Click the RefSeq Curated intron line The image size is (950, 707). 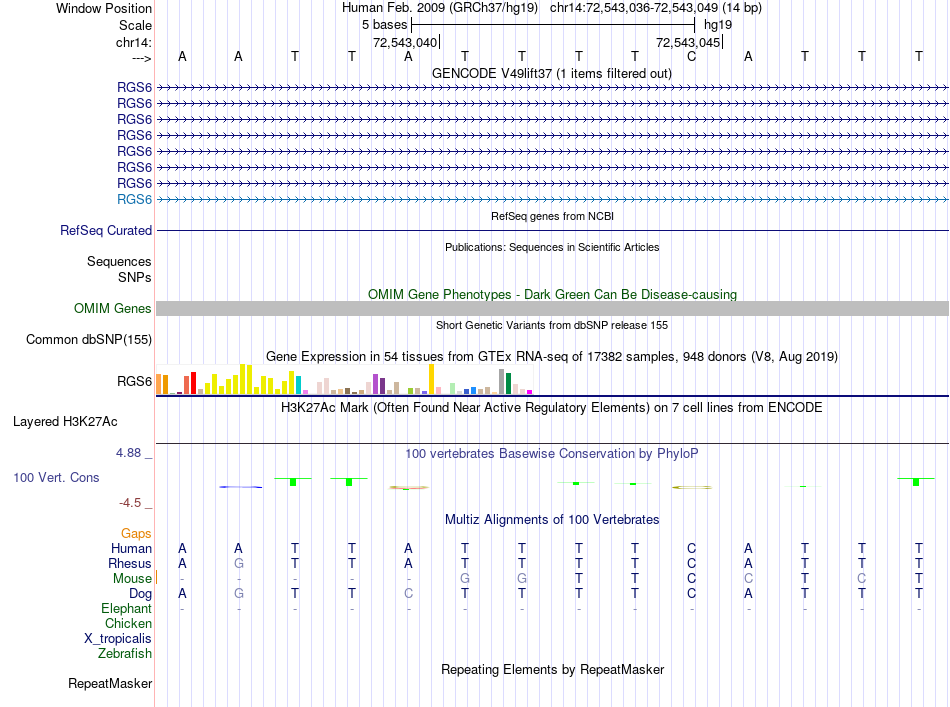(552, 230)
